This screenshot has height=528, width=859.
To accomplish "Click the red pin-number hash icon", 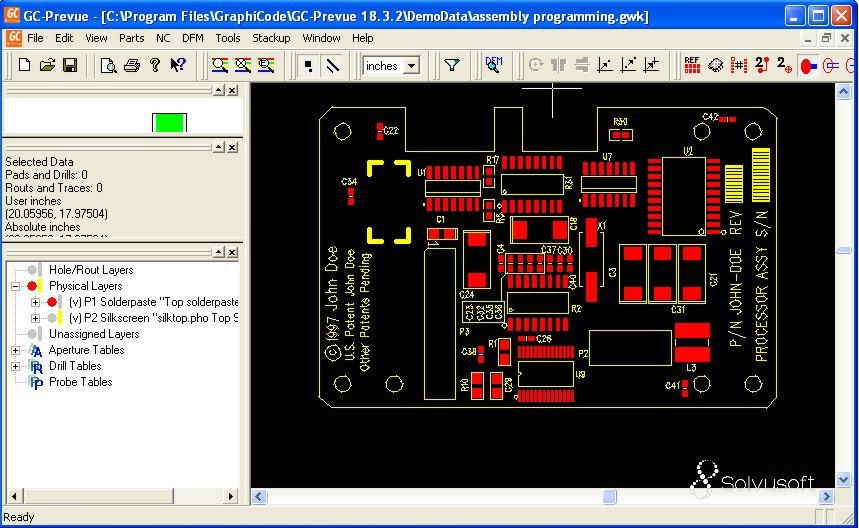I will [x=738, y=65].
